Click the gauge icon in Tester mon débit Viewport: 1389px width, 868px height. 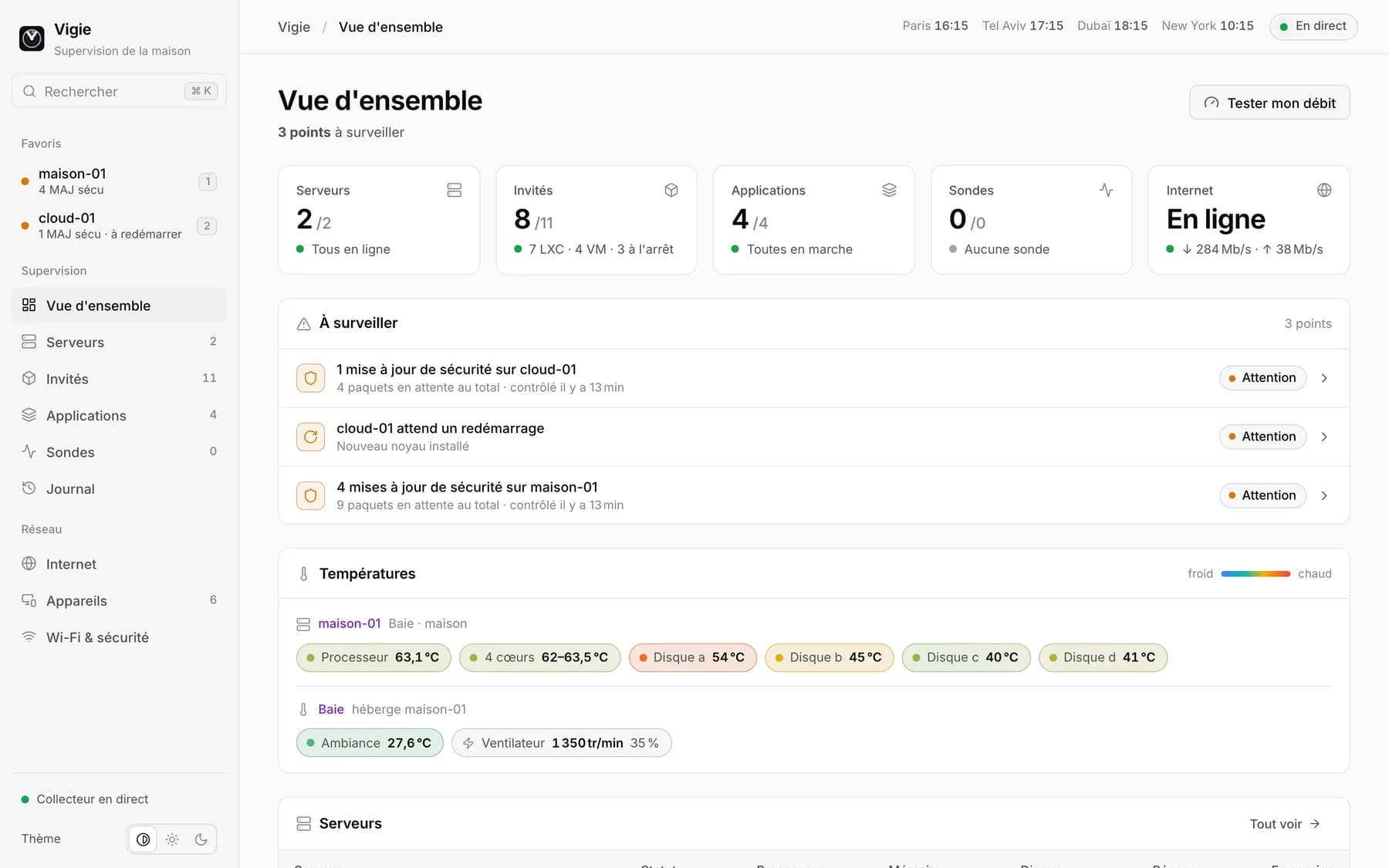coord(1212,103)
